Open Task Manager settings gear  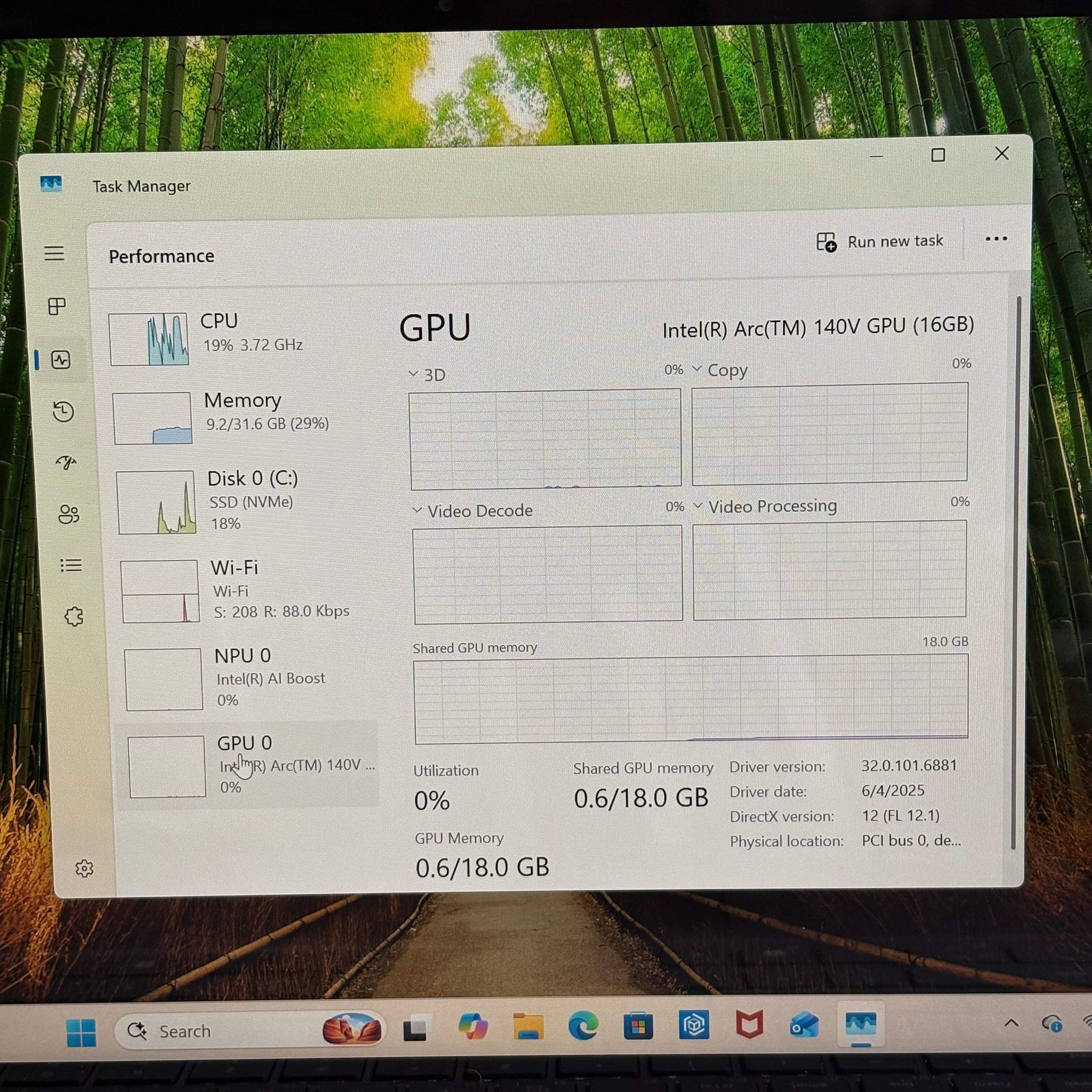coord(85,868)
